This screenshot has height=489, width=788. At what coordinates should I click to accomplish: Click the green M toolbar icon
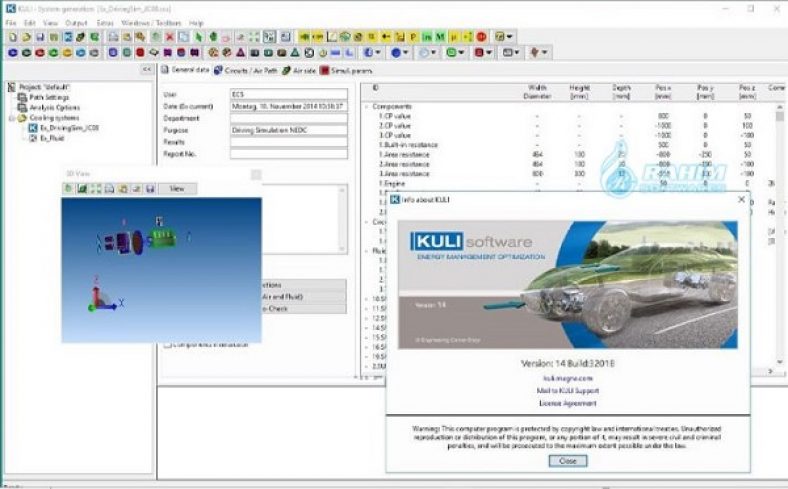coord(440,37)
